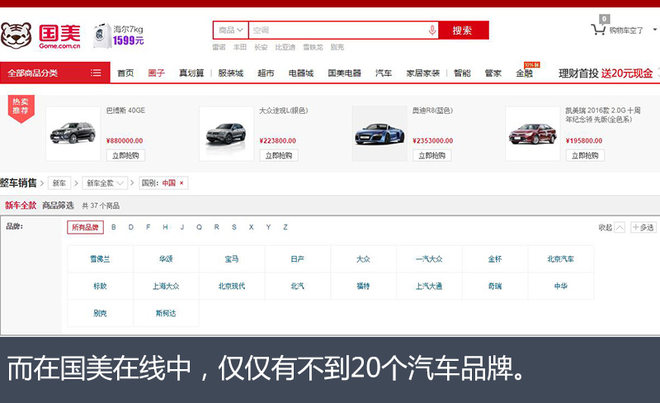Open the 电器城 nav item
The width and height of the screenshot is (660, 403).
(301, 73)
